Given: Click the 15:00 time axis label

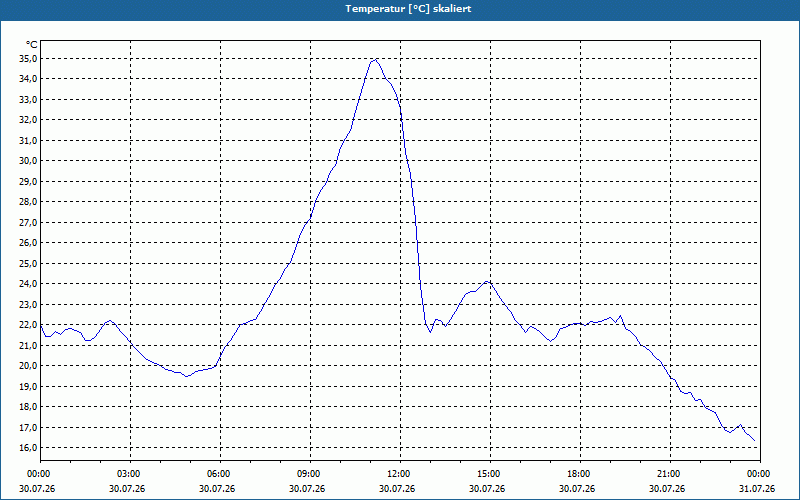Looking at the screenshot, I should 490,474.
